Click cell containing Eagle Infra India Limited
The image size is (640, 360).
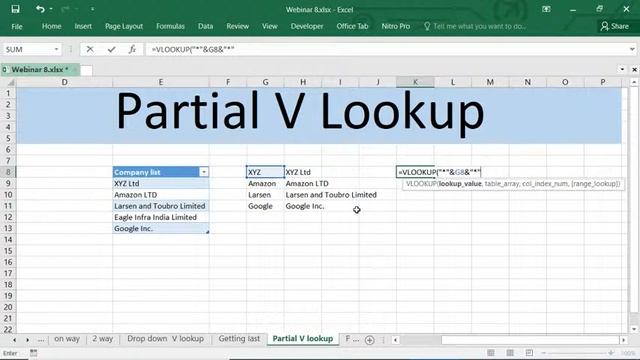coord(161,217)
